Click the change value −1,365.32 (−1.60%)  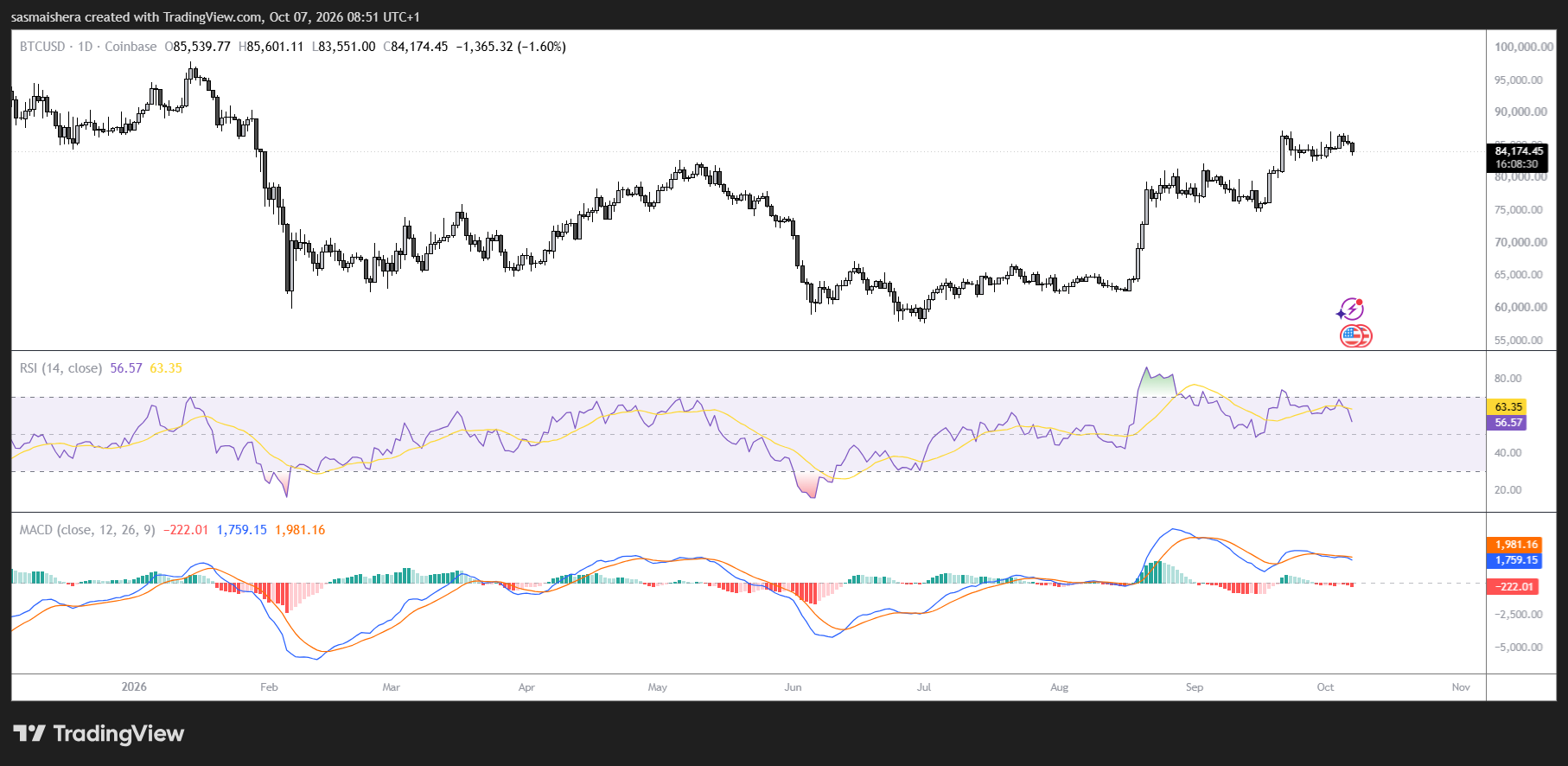[511, 47]
